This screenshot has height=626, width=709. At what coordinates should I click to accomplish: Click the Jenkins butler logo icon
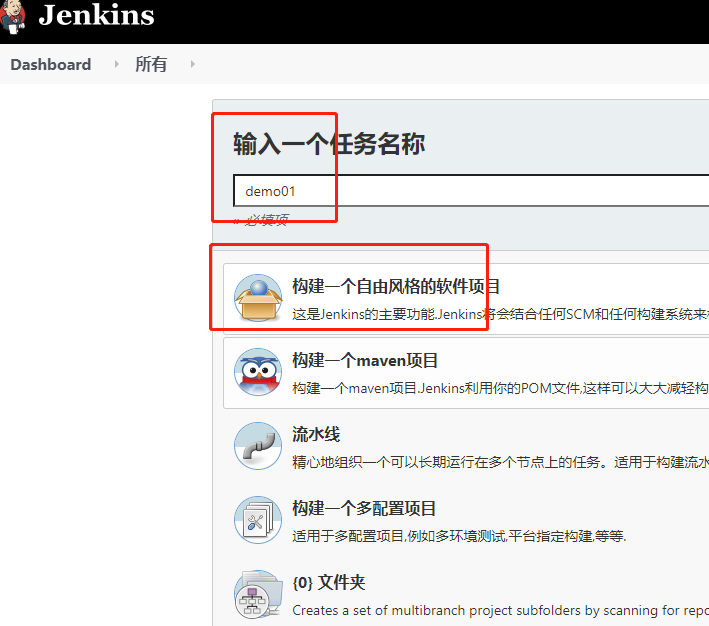13,16
